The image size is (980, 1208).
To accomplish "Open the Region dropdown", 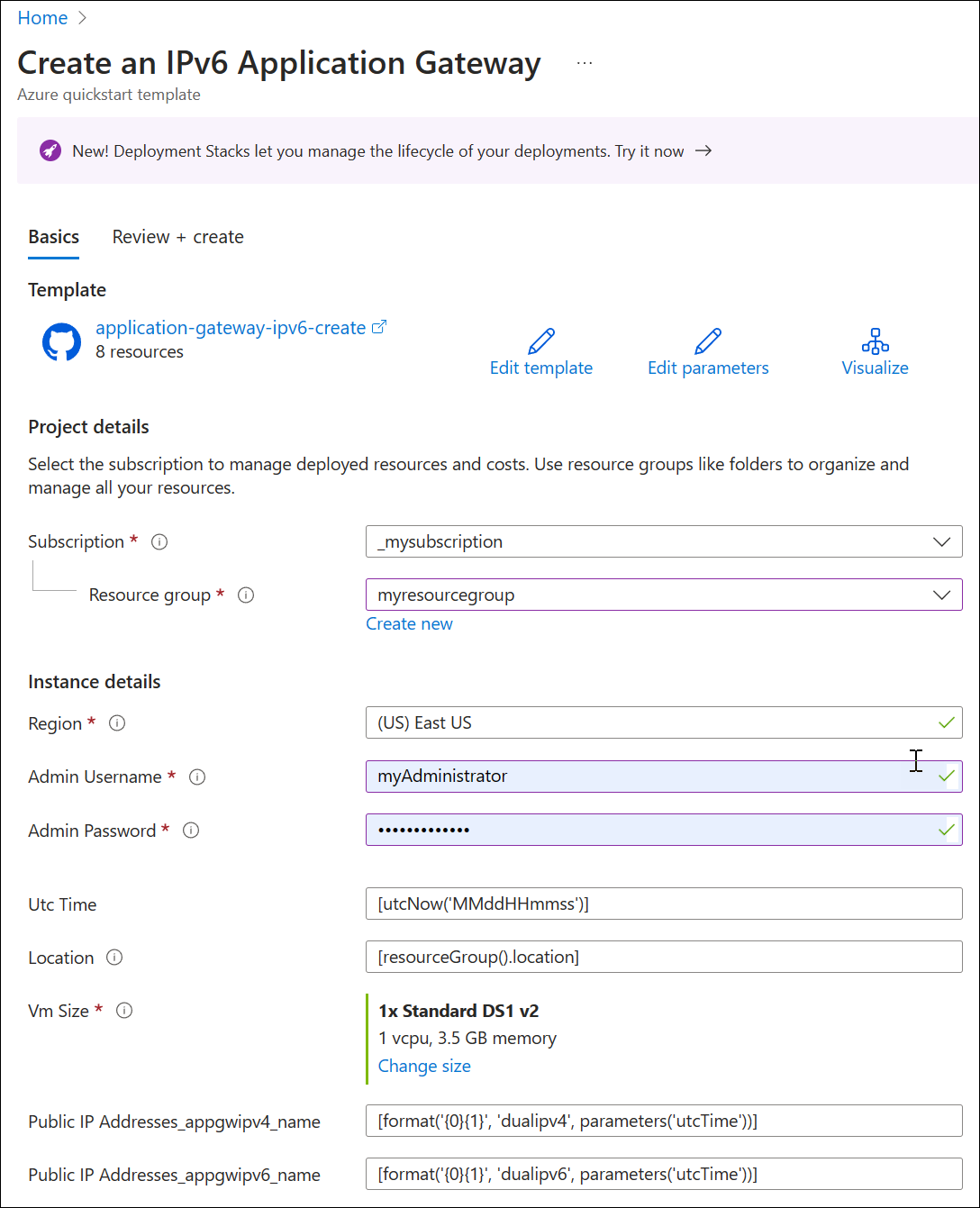I will tap(663, 722).
